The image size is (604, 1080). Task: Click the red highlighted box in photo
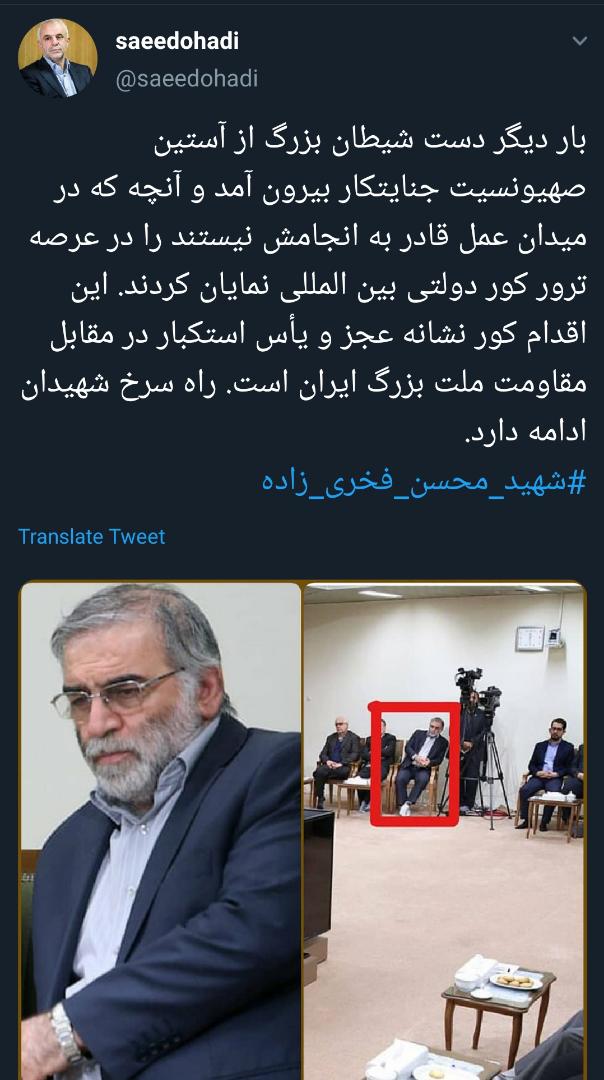pos(415,763)
